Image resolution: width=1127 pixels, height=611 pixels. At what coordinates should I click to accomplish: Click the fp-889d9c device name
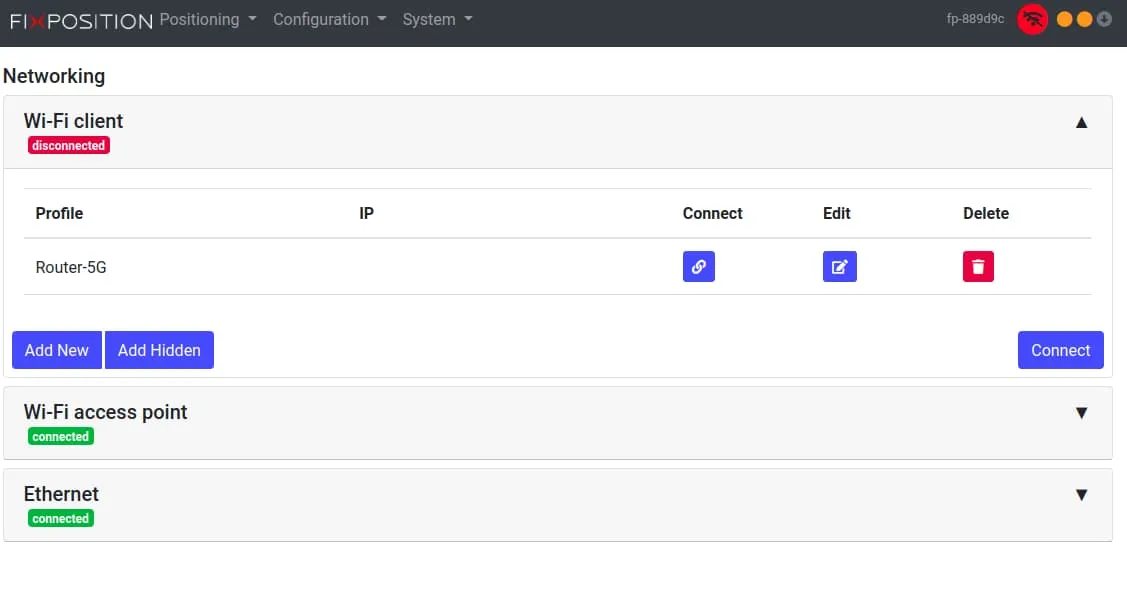(x=975, y=19)
